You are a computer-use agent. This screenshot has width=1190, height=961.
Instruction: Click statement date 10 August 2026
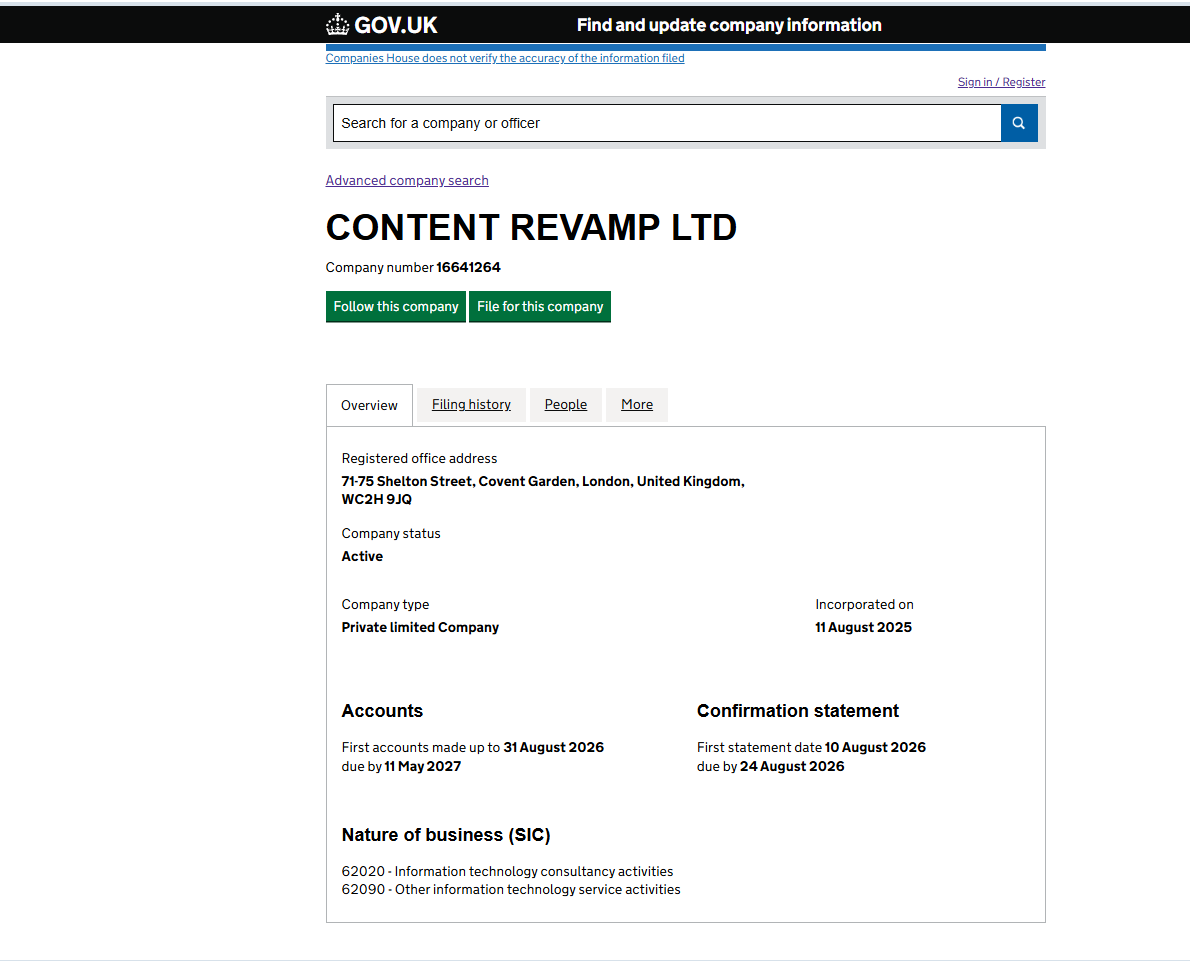[x=875, y=747]
